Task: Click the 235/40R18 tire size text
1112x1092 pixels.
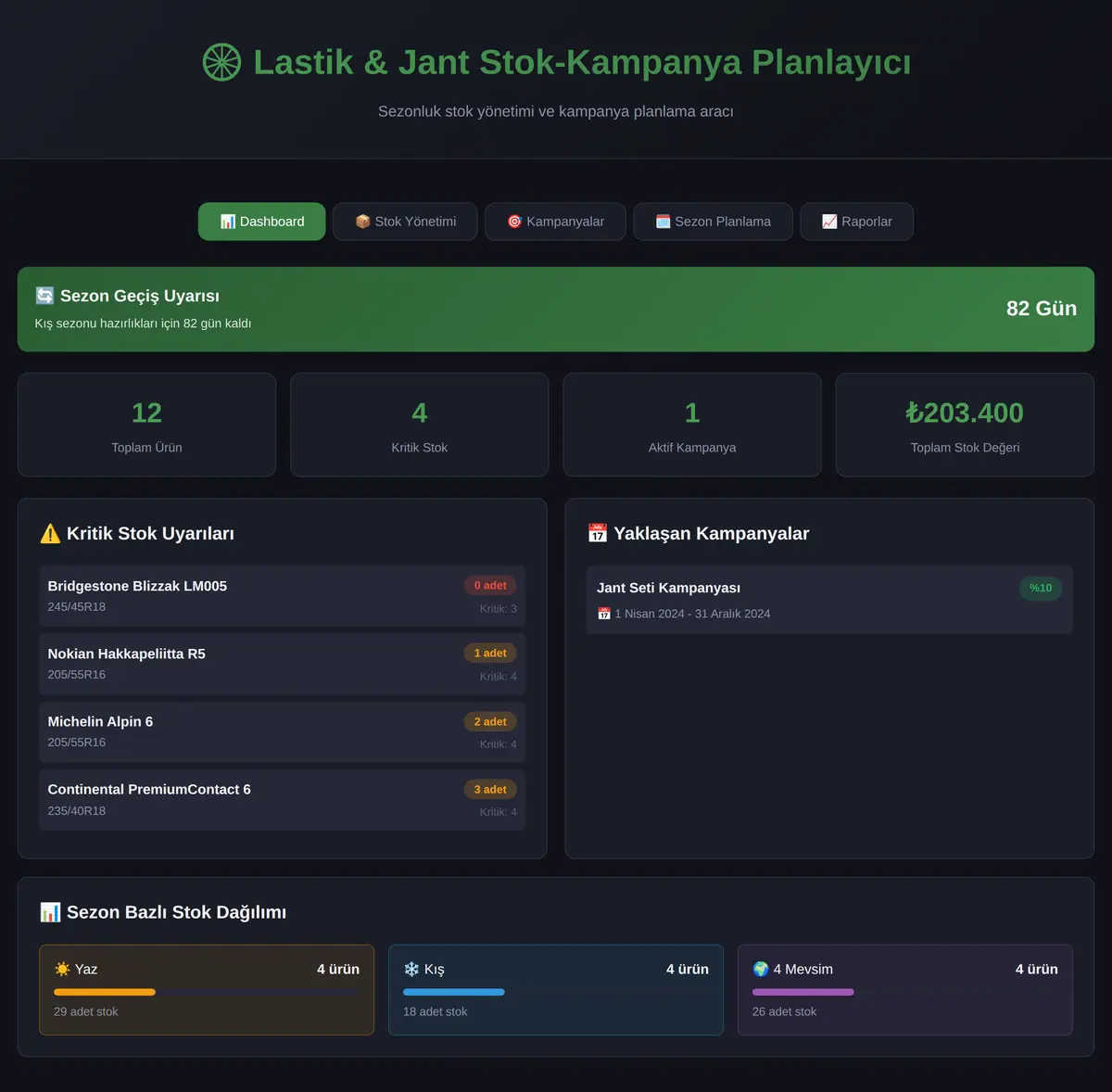Action: click(x=77, y=811)
